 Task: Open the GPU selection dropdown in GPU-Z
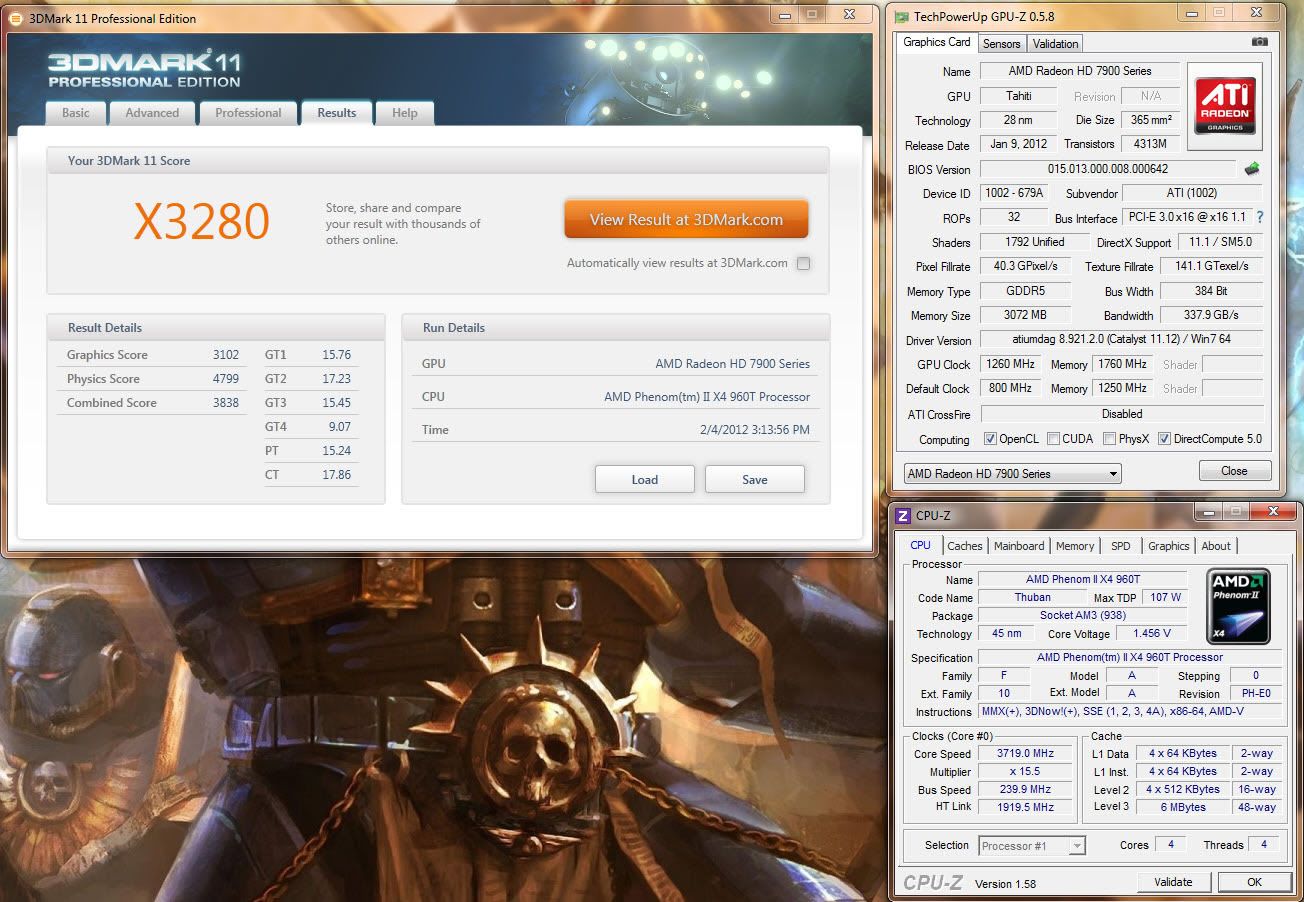[1012, 474]
